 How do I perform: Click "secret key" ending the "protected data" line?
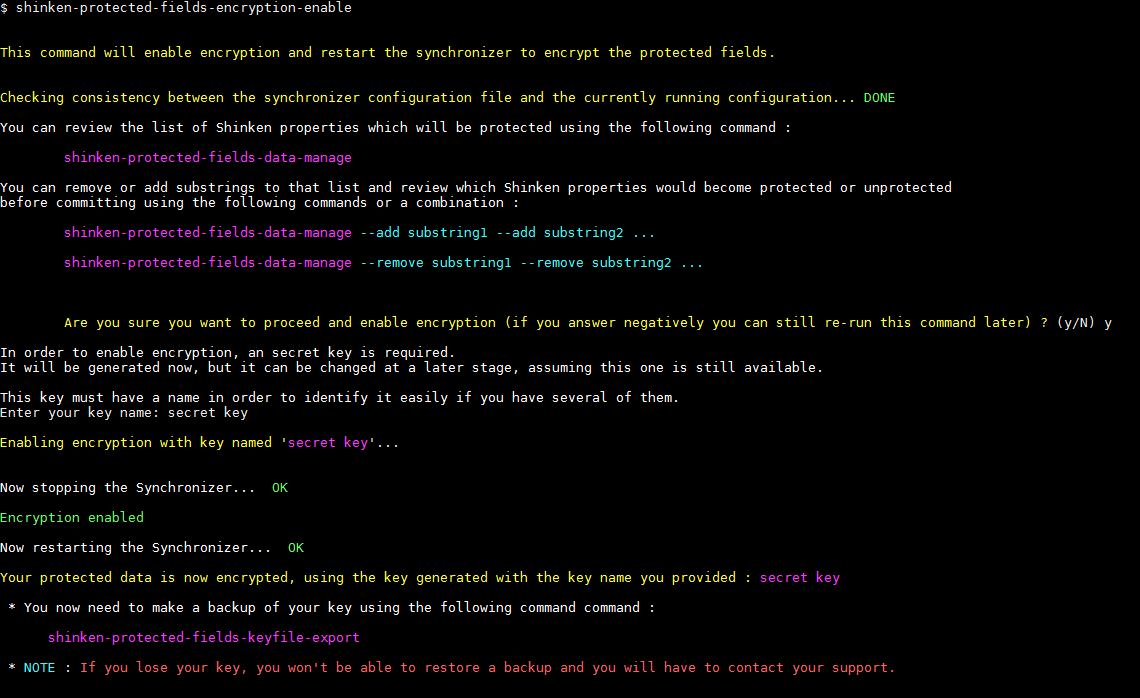pos(799,578)
